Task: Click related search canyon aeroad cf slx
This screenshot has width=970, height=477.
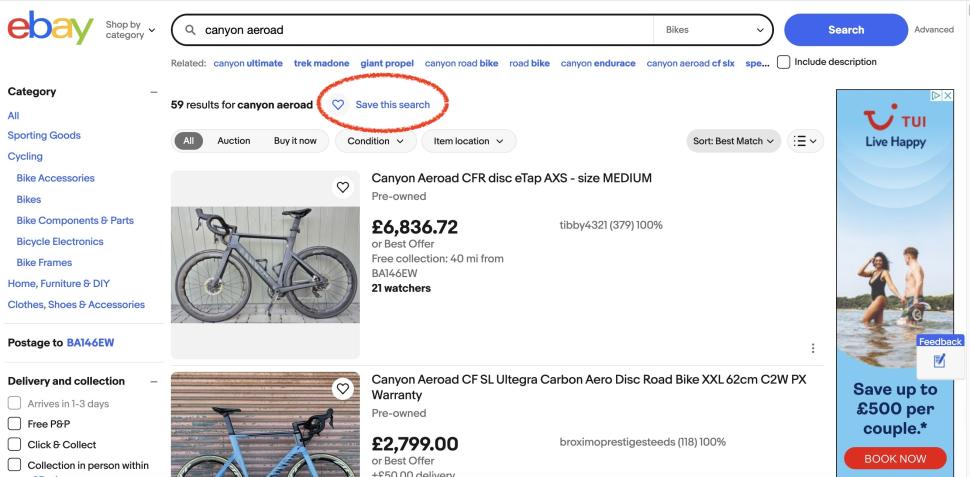Action: [690, 63]
